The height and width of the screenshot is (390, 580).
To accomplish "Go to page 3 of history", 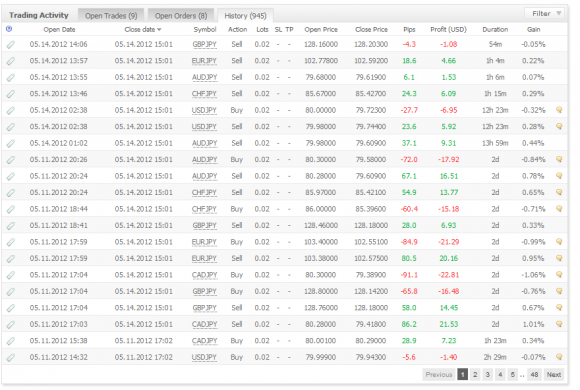I will [488, 374].
